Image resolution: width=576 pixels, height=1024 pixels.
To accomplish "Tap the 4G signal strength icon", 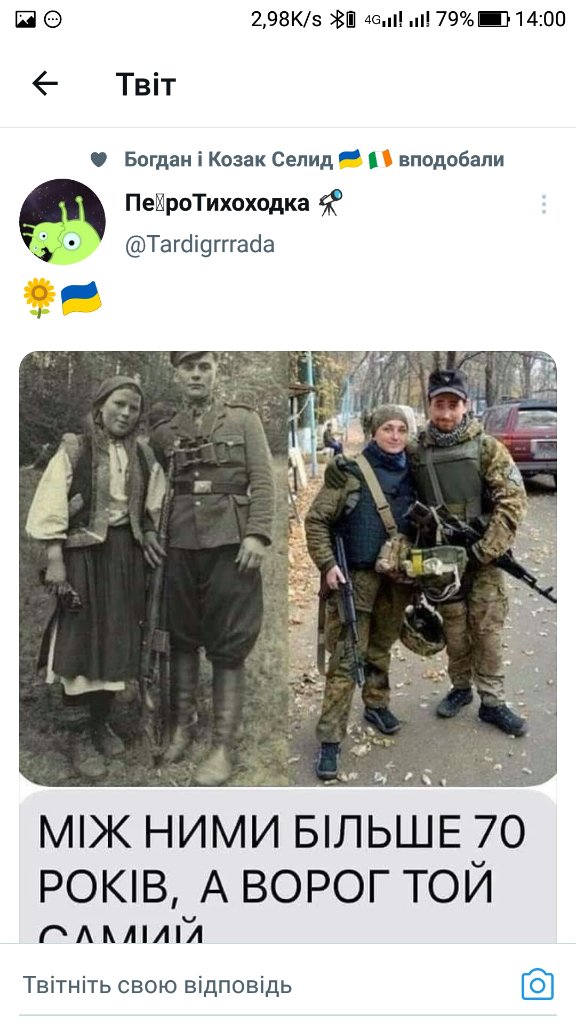I will (383, 20).
